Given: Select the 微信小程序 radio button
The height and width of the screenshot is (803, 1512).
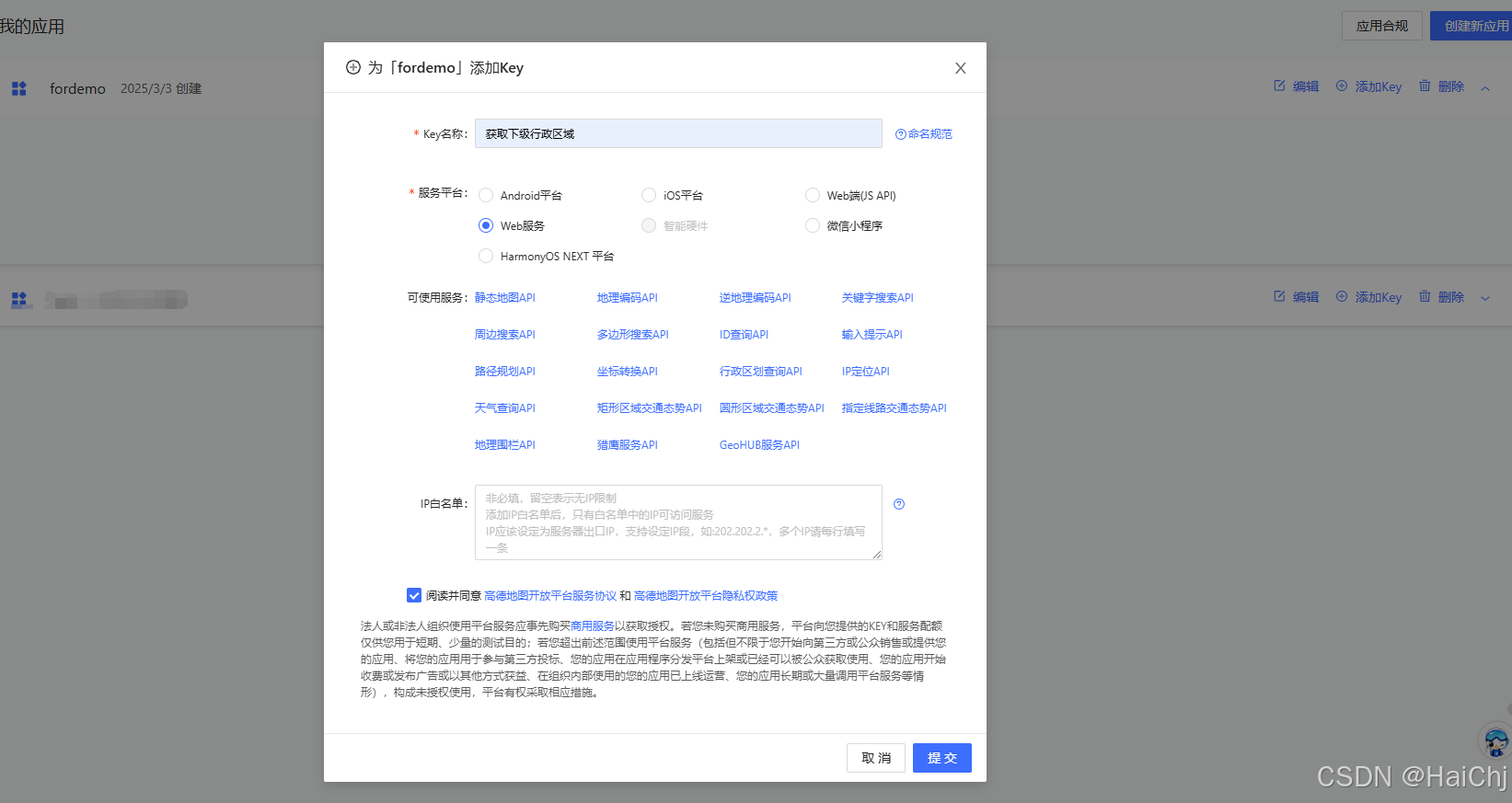Looking at the screenshot, I should [813, 225].
